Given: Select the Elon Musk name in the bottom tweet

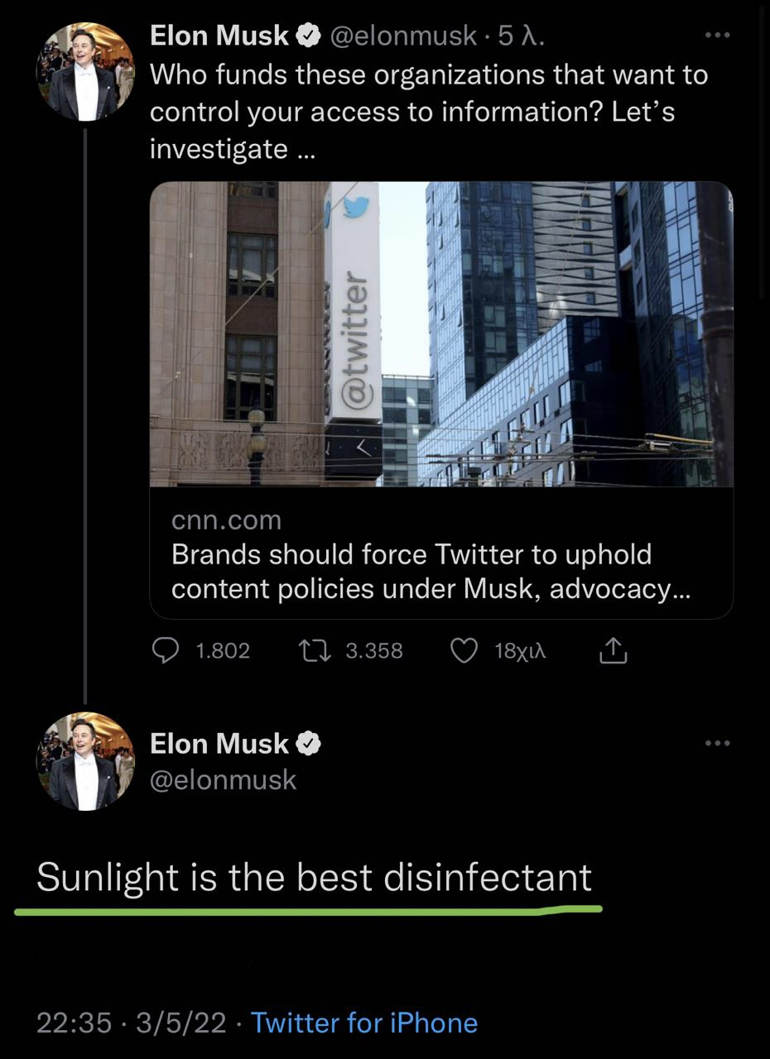Looking at the screenshot, I should point(219,744).
